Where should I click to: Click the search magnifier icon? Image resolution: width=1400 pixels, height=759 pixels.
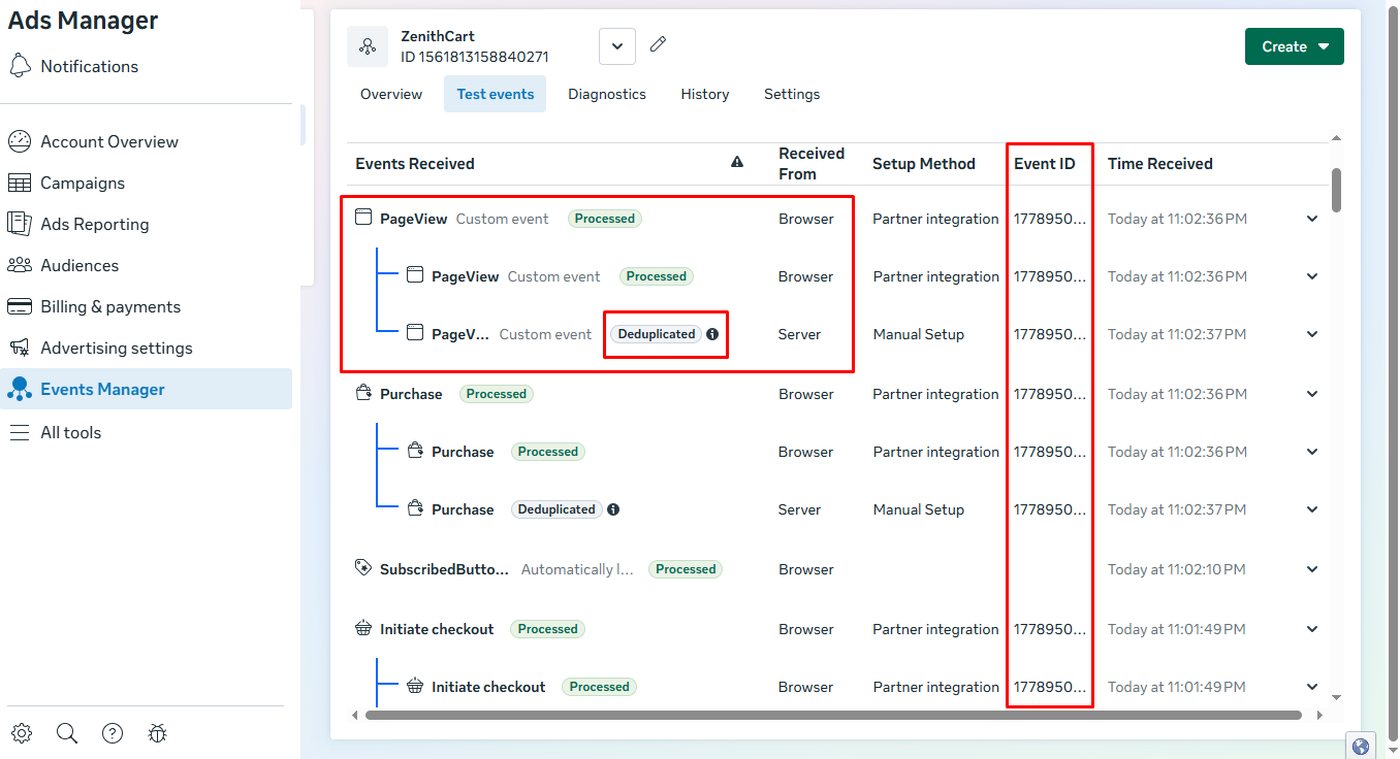[x=67, y=733]
